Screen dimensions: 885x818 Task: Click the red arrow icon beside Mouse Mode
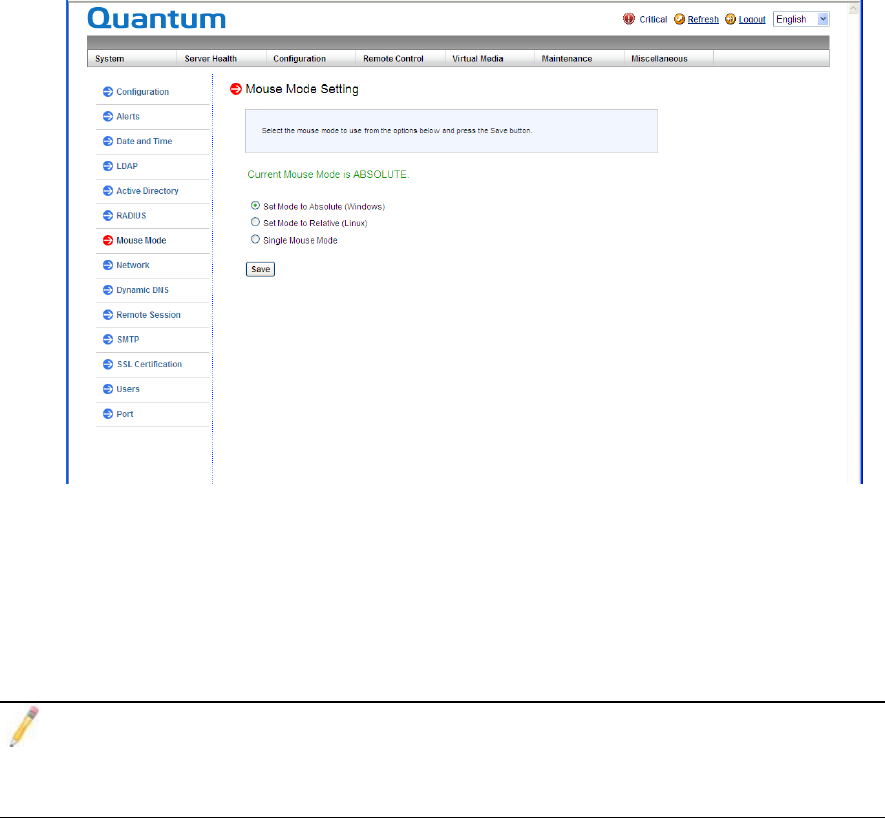108,240
